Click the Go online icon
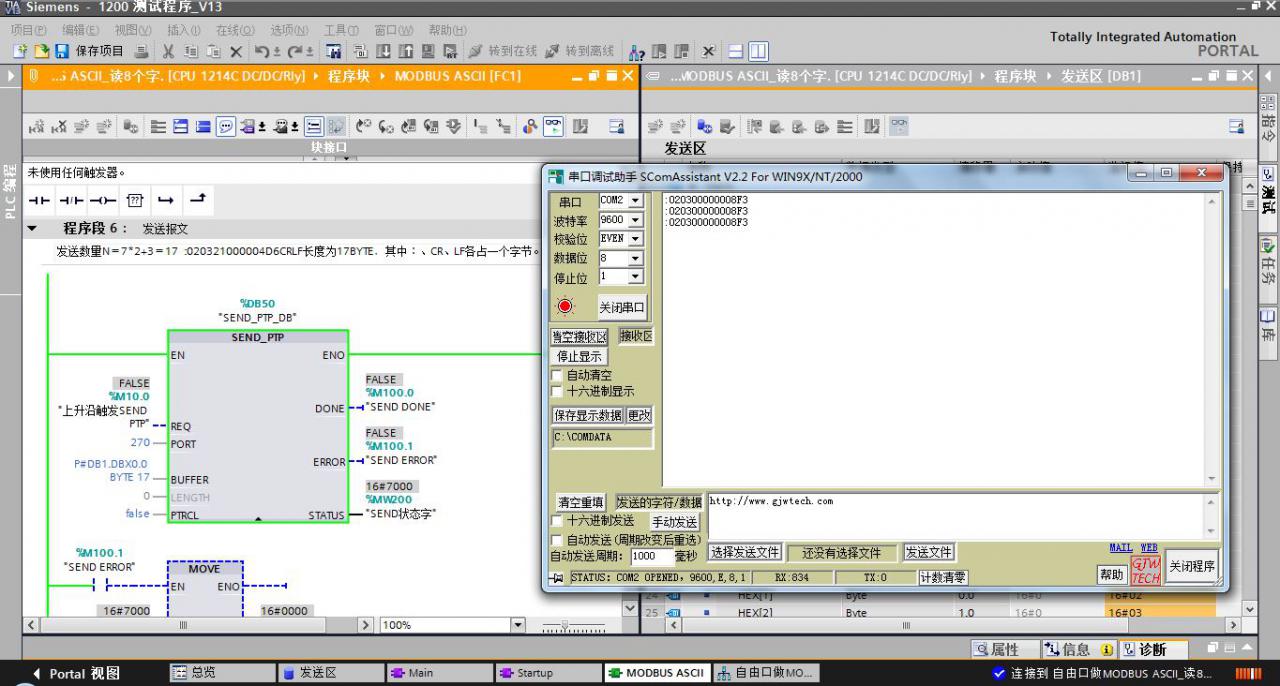Image resolution: width=1280 pixels, height=686 pixels. [476, 51]
